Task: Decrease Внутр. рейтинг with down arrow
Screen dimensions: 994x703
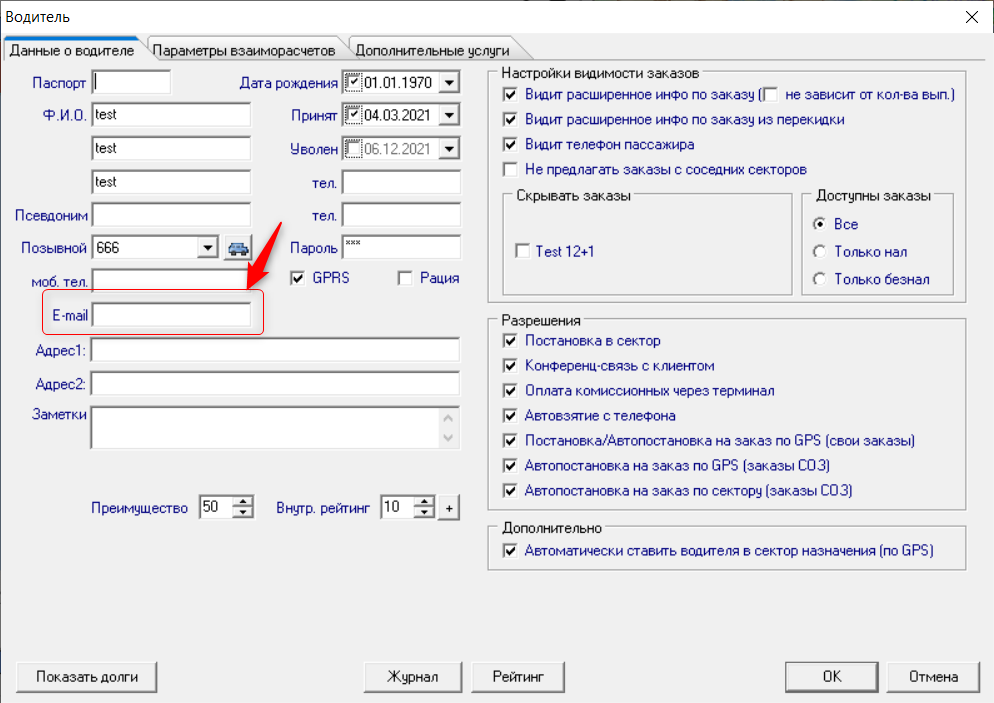Action: click(424, 513)
